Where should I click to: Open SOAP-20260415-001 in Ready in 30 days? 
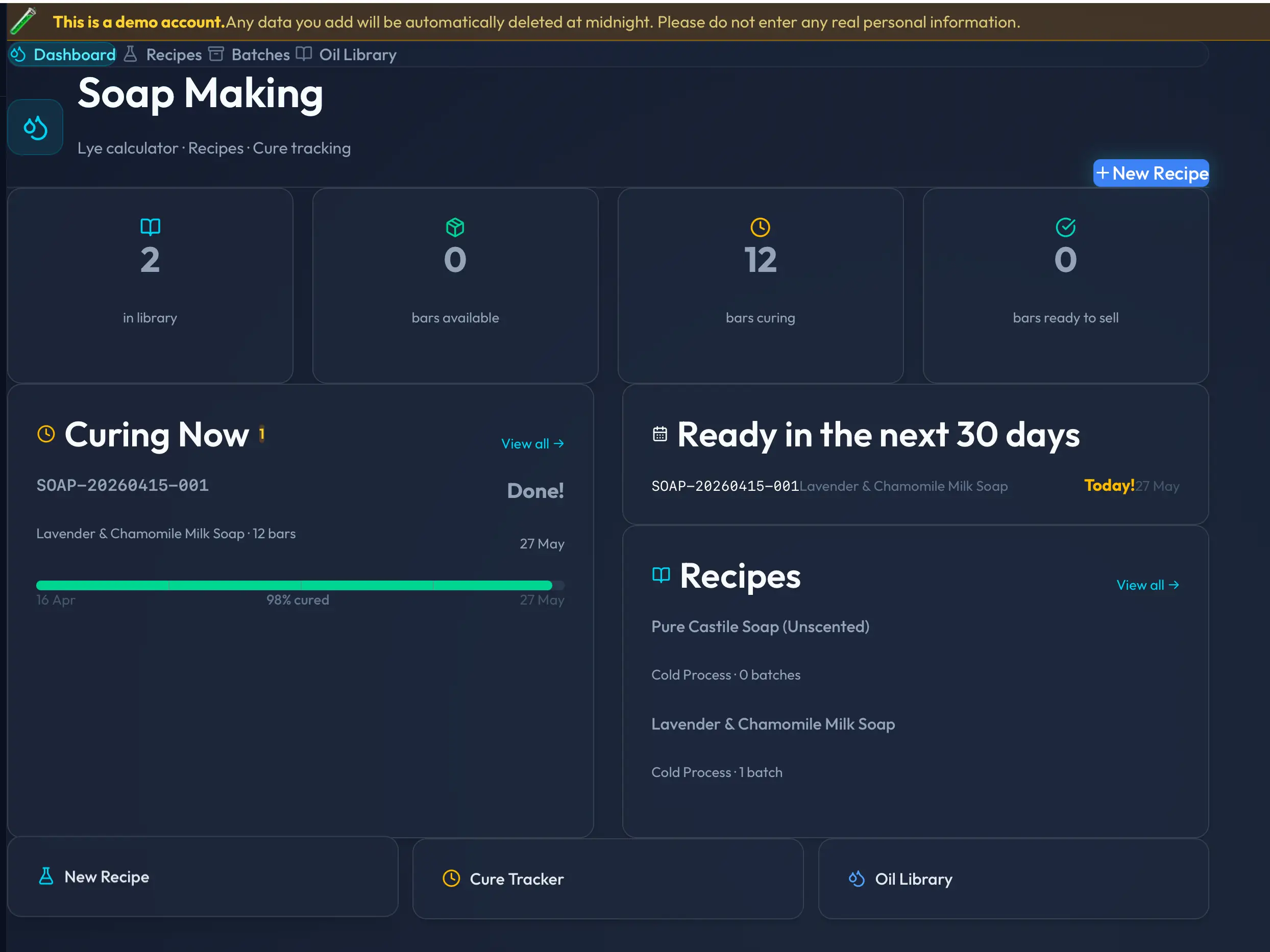(x=725, y=487)
